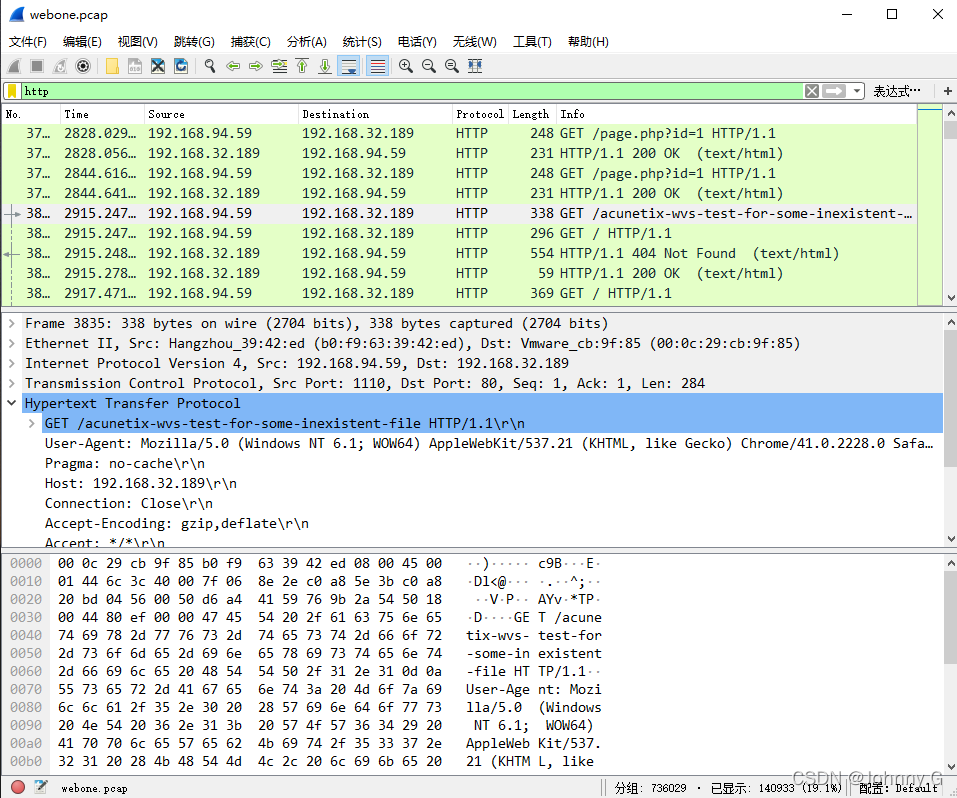957x798 pixels.
Task: Open the 无线(W) menu
Action: [x=475, y=42]
